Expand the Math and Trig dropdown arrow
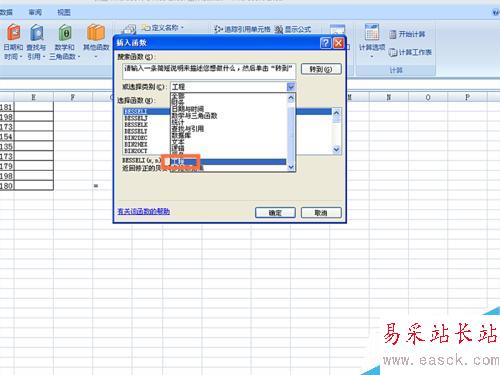Image resolution: width=500 pixels, height=375 pixels. coord(79,57)
